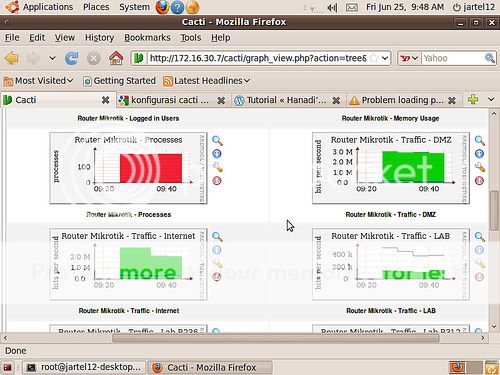Open the Traffic - Internet graph image
This screenshot has width=500, height=375.
(x=128, y=264)
